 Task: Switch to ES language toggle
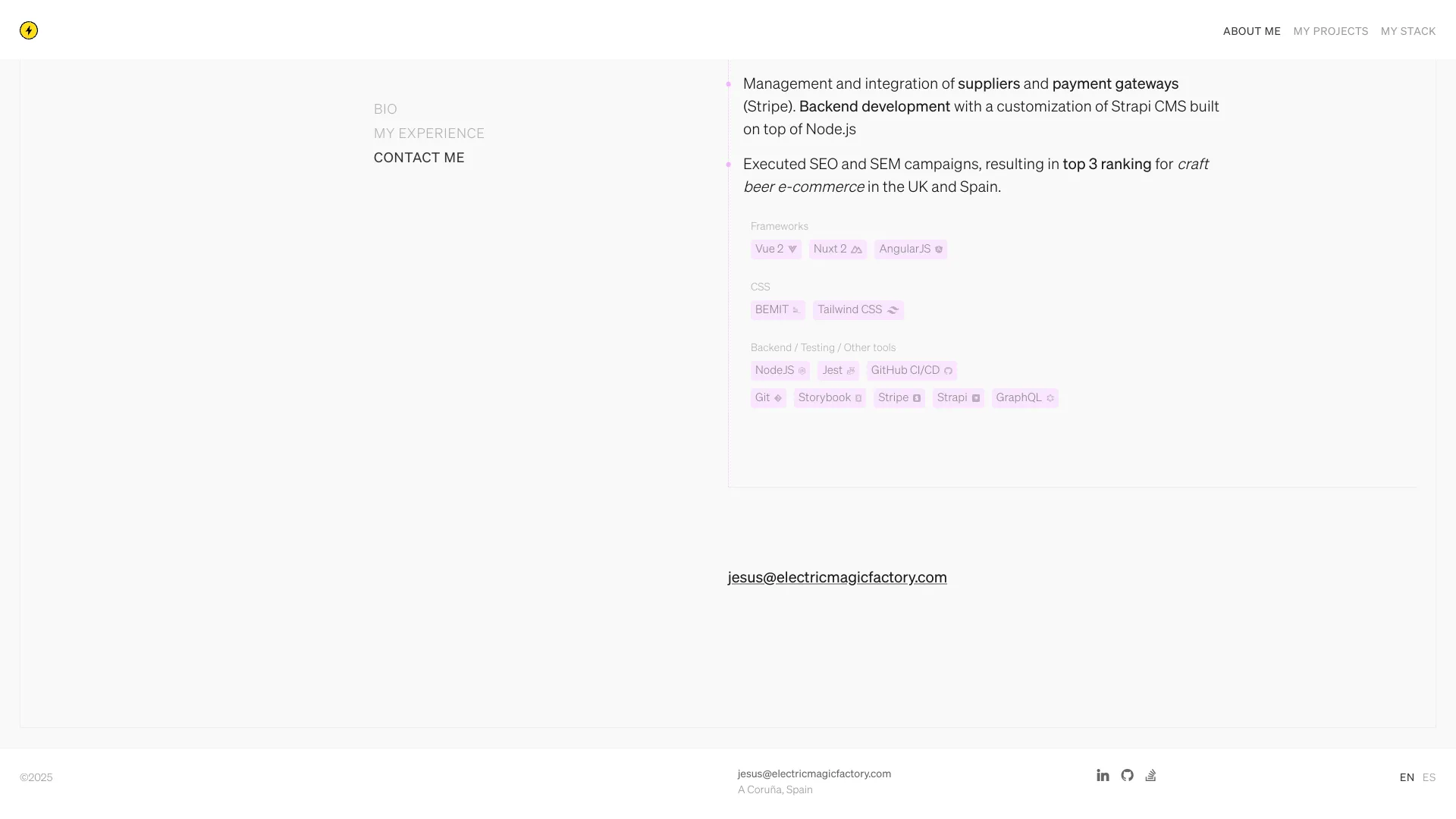click(x=1429, y=777)
